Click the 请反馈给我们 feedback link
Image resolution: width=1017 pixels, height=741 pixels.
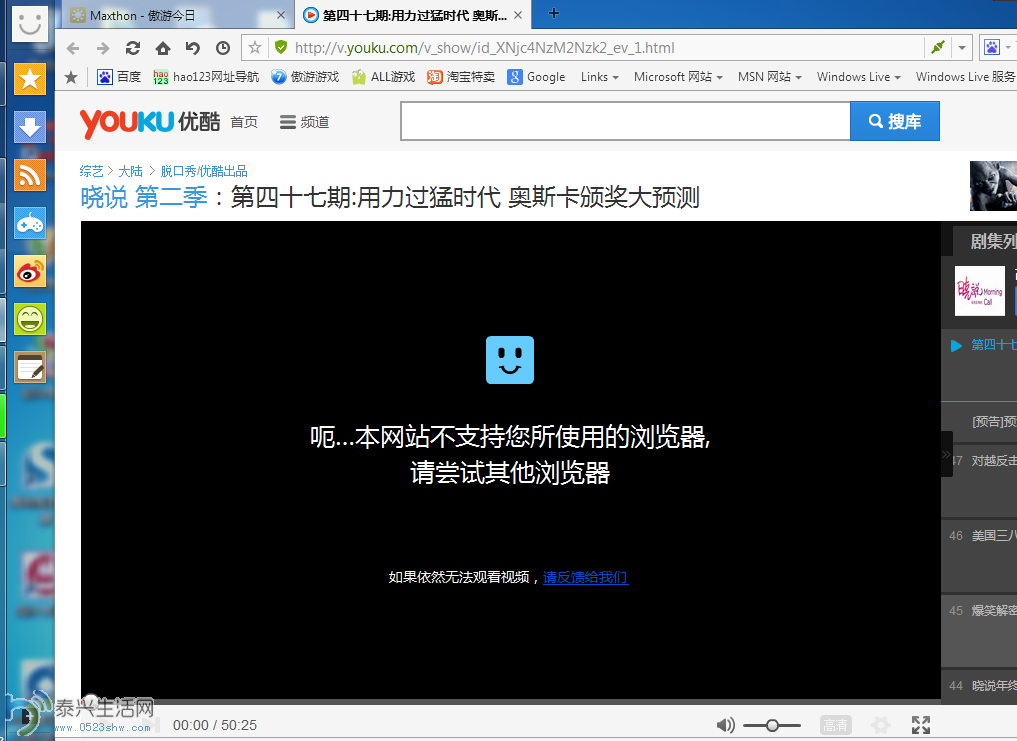click(585, 577)
